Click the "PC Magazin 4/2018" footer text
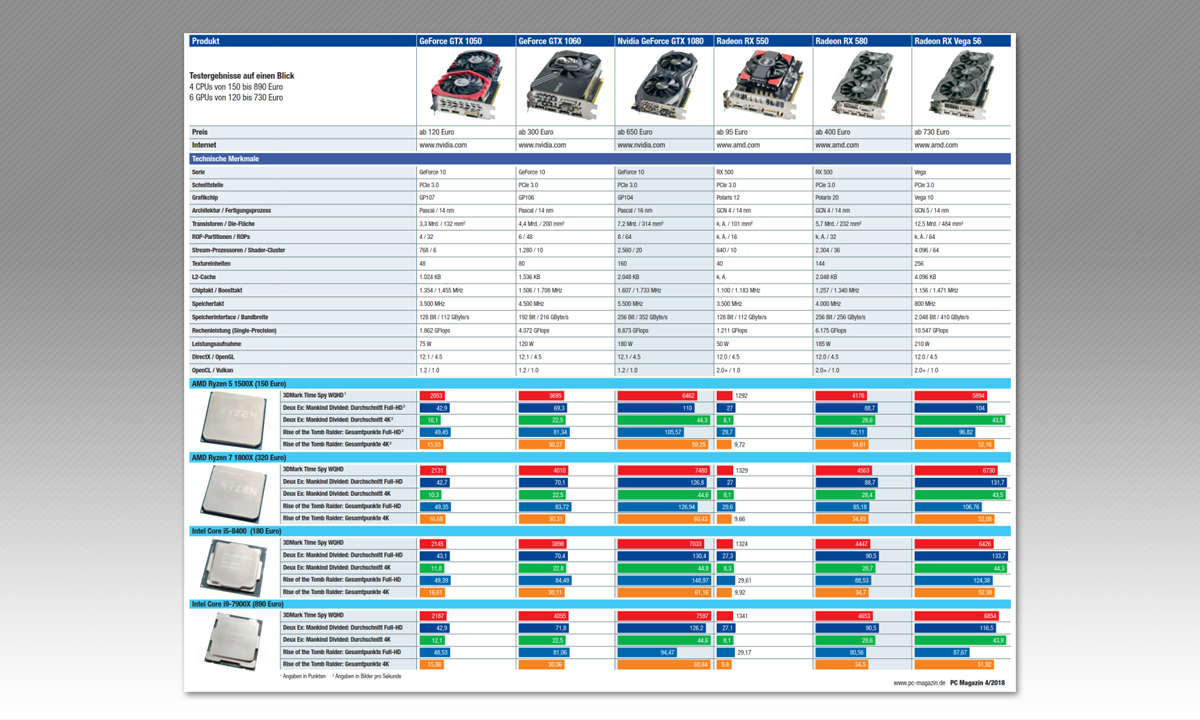This screenshot has height=720, width=1200. click(978, 683)
